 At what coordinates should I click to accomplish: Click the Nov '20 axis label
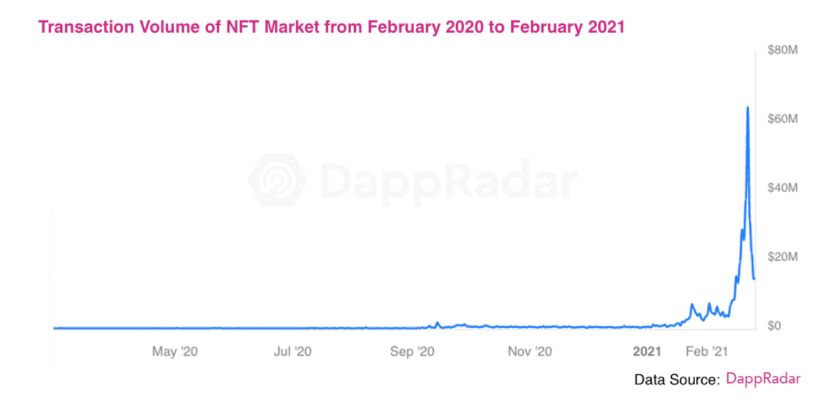coord(529,351)
